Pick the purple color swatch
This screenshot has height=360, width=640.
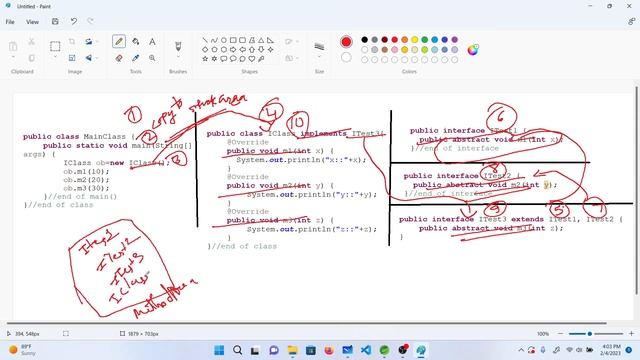click(x=455, y=40)
